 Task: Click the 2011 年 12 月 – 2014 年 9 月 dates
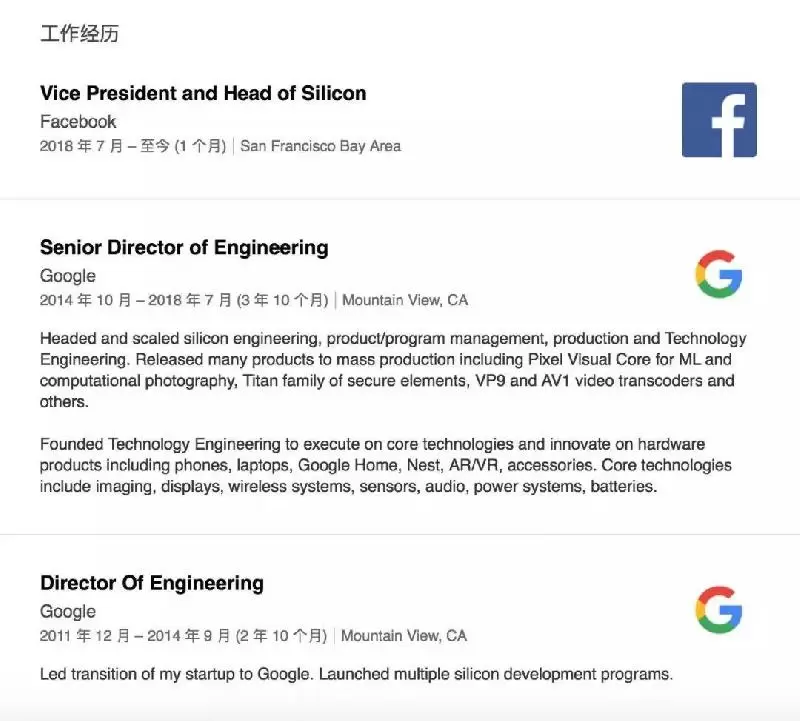[135, 635]
